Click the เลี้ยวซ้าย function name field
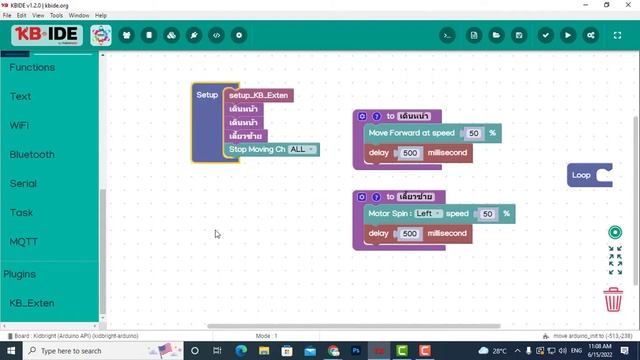Screen dimensions: 640x360 [x=416, y=197]
